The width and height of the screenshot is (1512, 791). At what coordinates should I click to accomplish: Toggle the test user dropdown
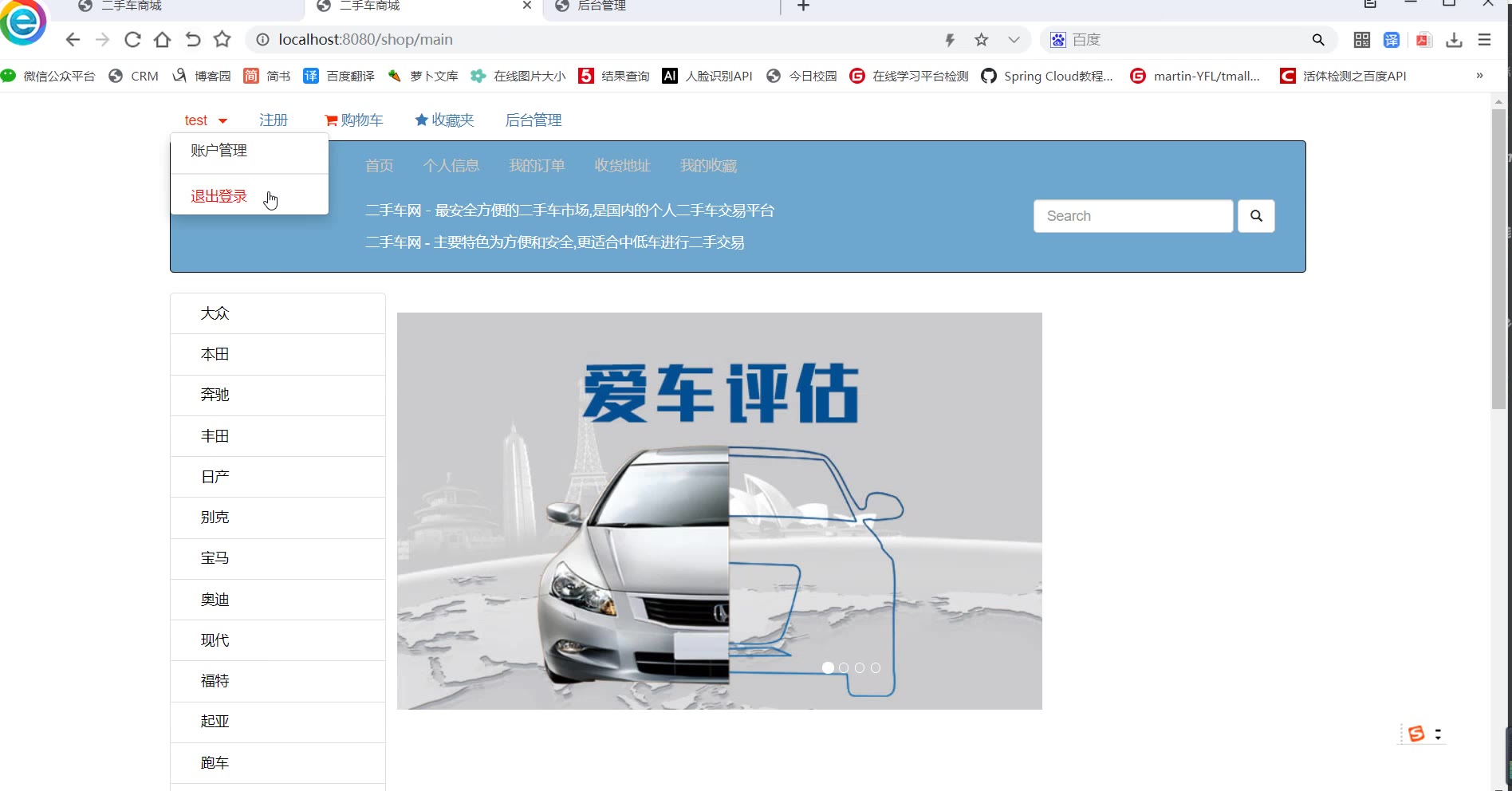[x=206, y=120]
